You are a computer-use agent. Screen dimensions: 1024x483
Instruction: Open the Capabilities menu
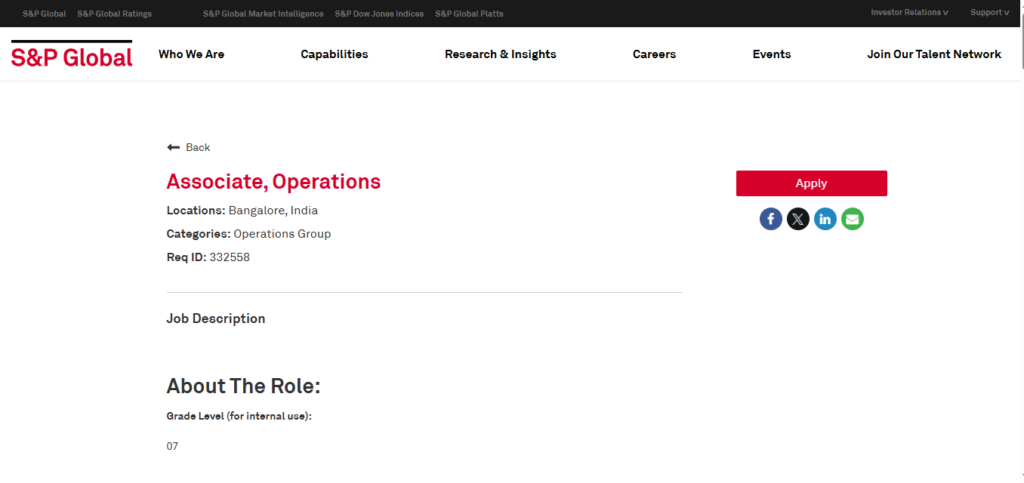click(x=334, y=54)
